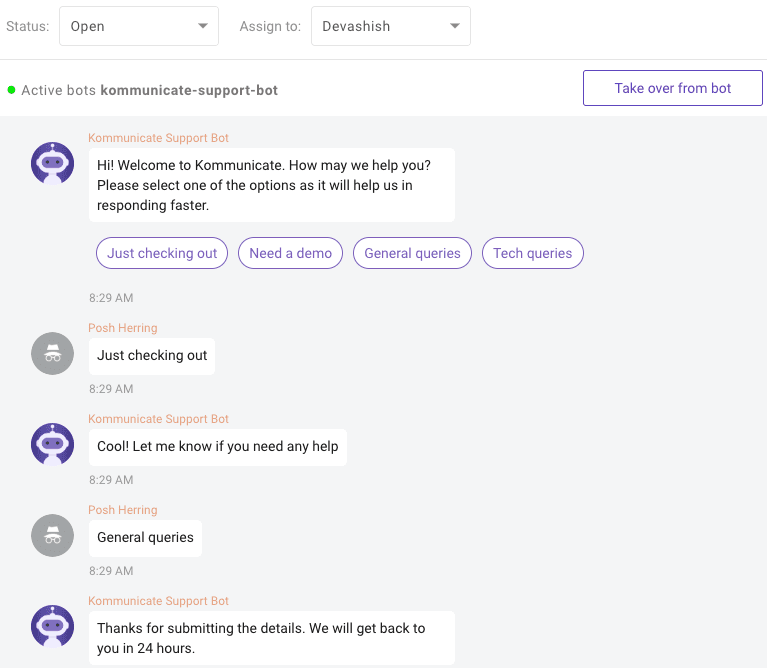The image size is (767, 668).
Task: Click the Posh Herring name above 'Just checking out'
Action: point(123,328)
